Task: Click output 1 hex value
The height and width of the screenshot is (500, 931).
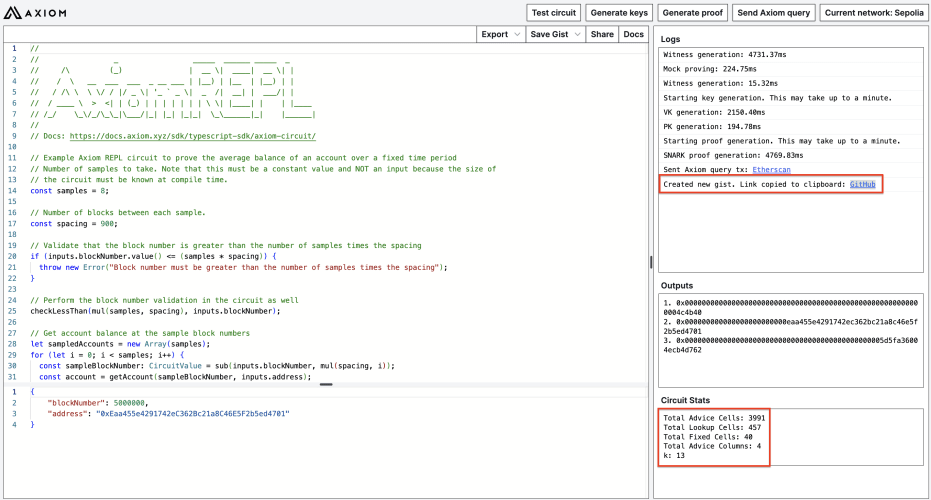Action: click(x=790, y=308)
